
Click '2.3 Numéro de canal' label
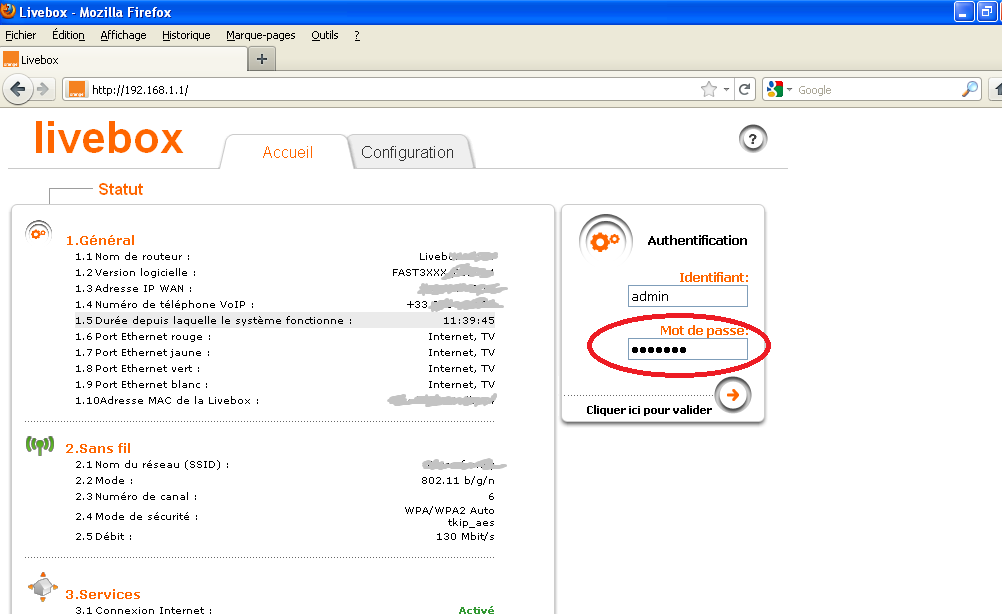[136, 496]
